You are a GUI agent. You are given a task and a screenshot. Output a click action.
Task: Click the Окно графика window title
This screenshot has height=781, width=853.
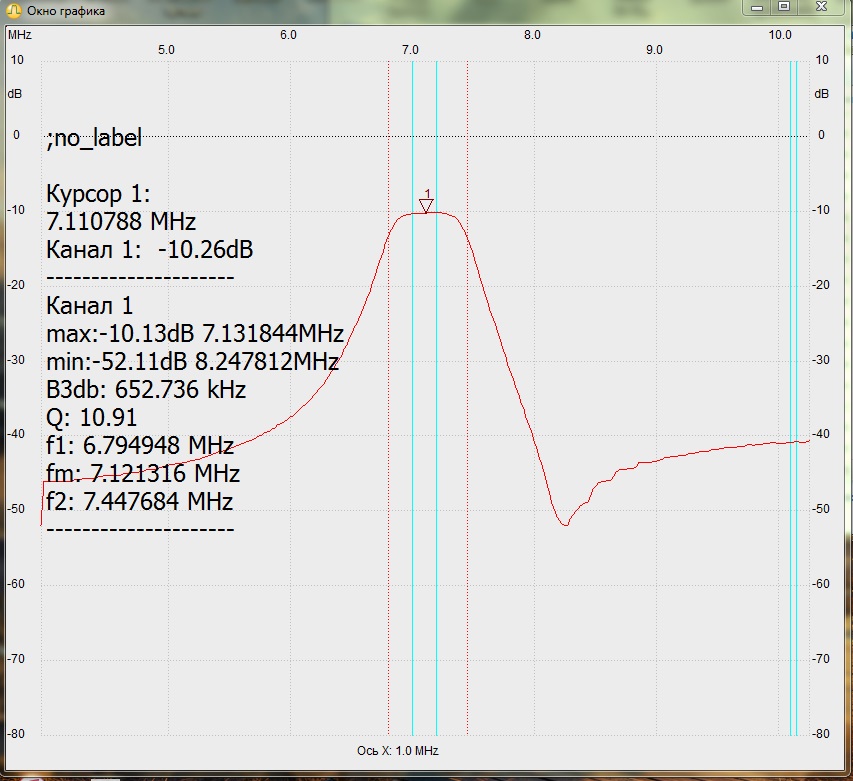[x=66, y=11]
